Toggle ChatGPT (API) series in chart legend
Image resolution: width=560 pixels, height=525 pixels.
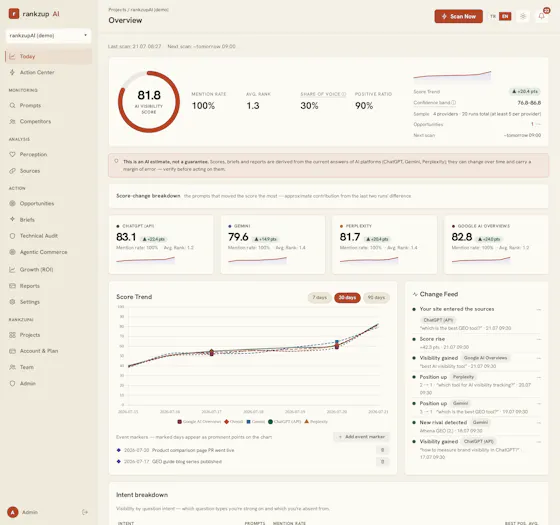285,421
